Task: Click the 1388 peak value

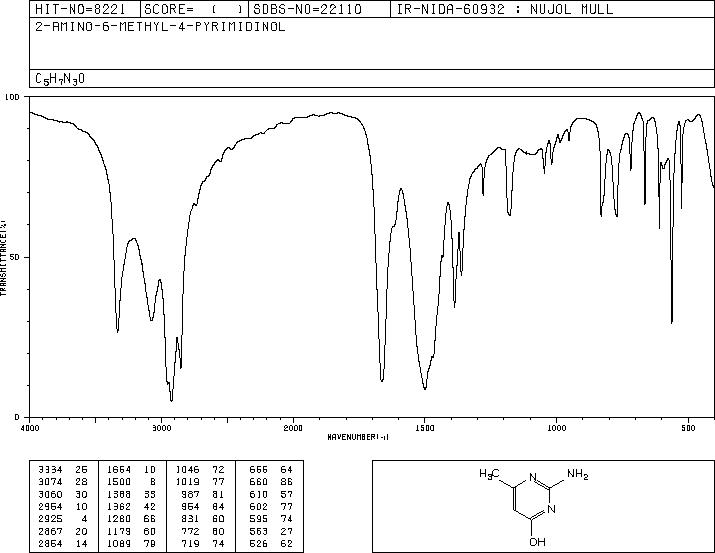Action: click(x=119, y=494)
